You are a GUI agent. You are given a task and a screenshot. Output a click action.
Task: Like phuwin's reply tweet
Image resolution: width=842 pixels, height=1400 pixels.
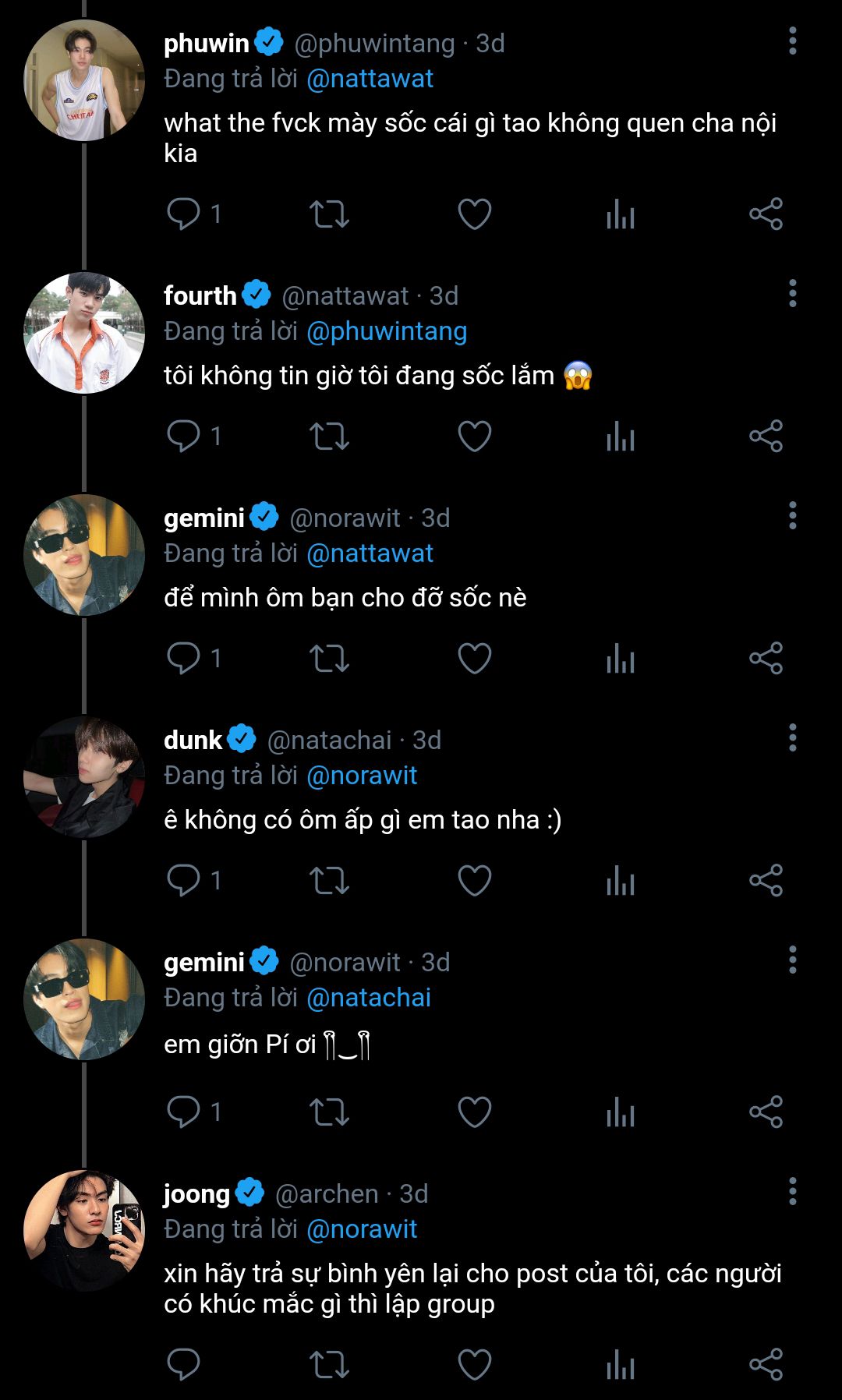[x=474, y=214]
